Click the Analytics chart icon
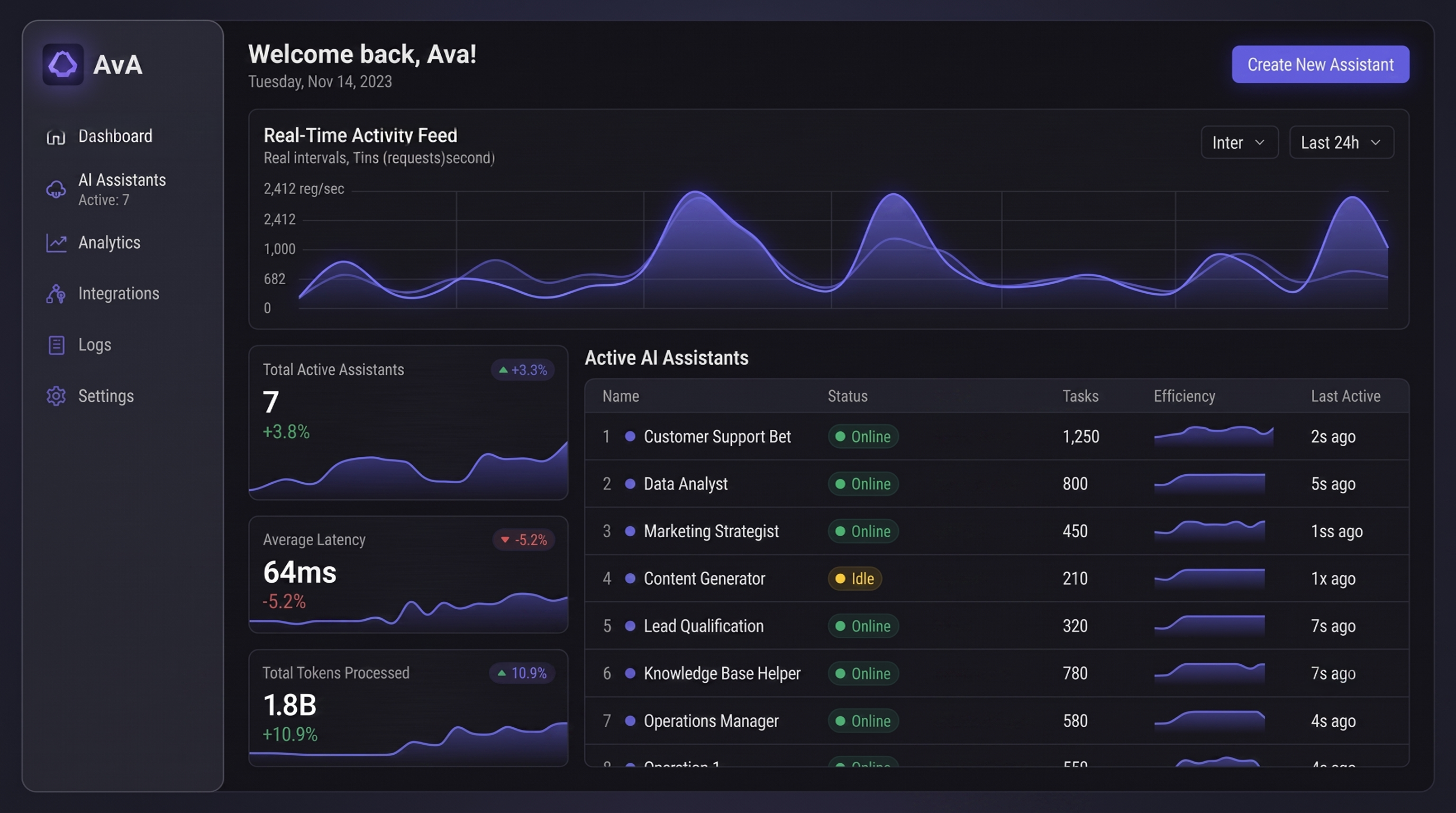This screenshot has height=813, width=1456. [56, 243]
